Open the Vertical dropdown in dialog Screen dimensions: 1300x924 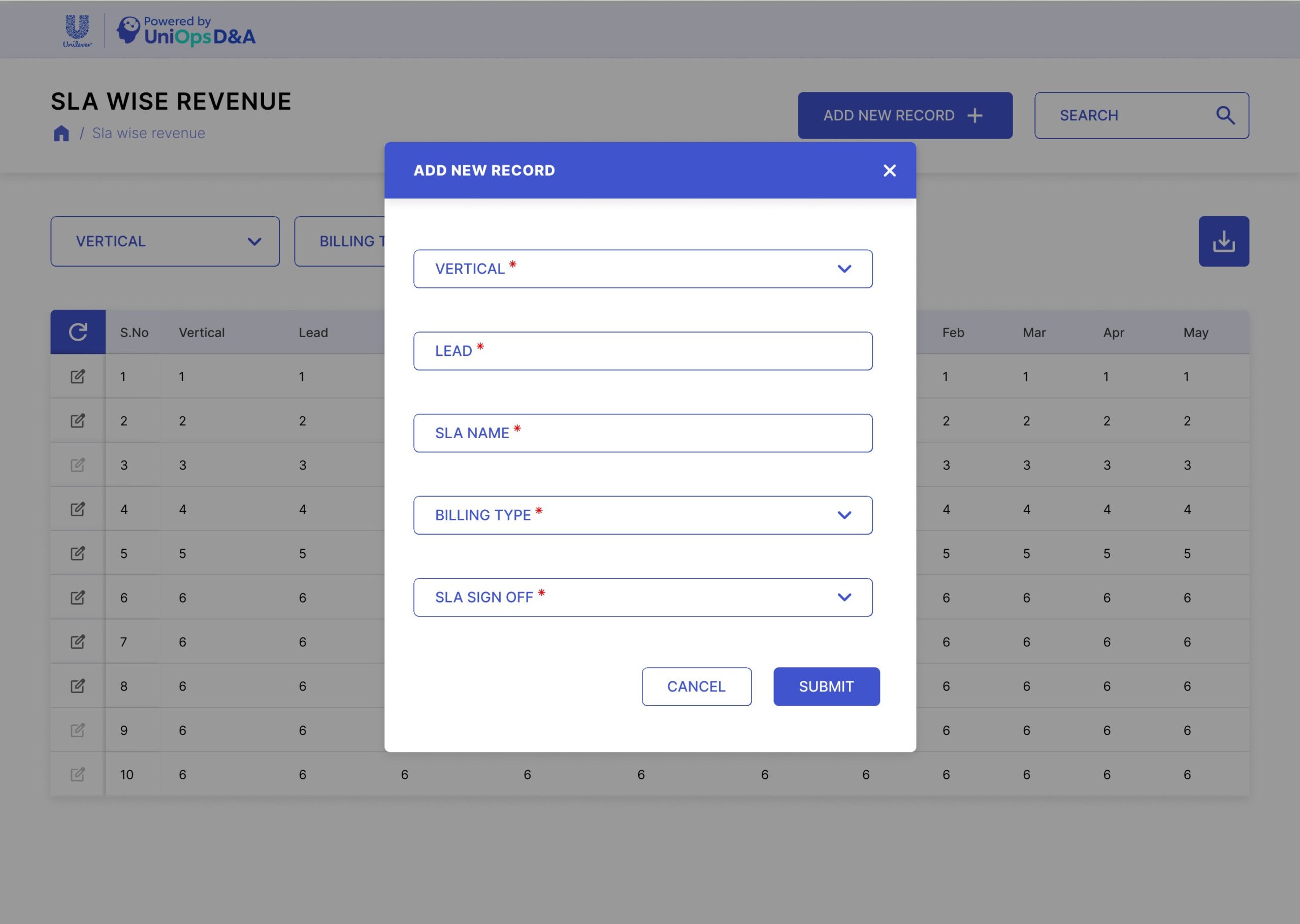[642, 269]
